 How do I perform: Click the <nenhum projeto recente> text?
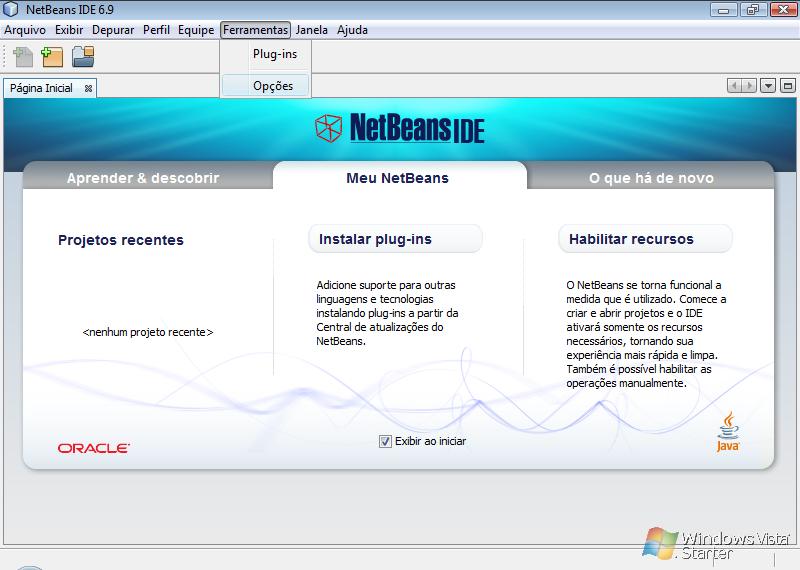[148, 332]
